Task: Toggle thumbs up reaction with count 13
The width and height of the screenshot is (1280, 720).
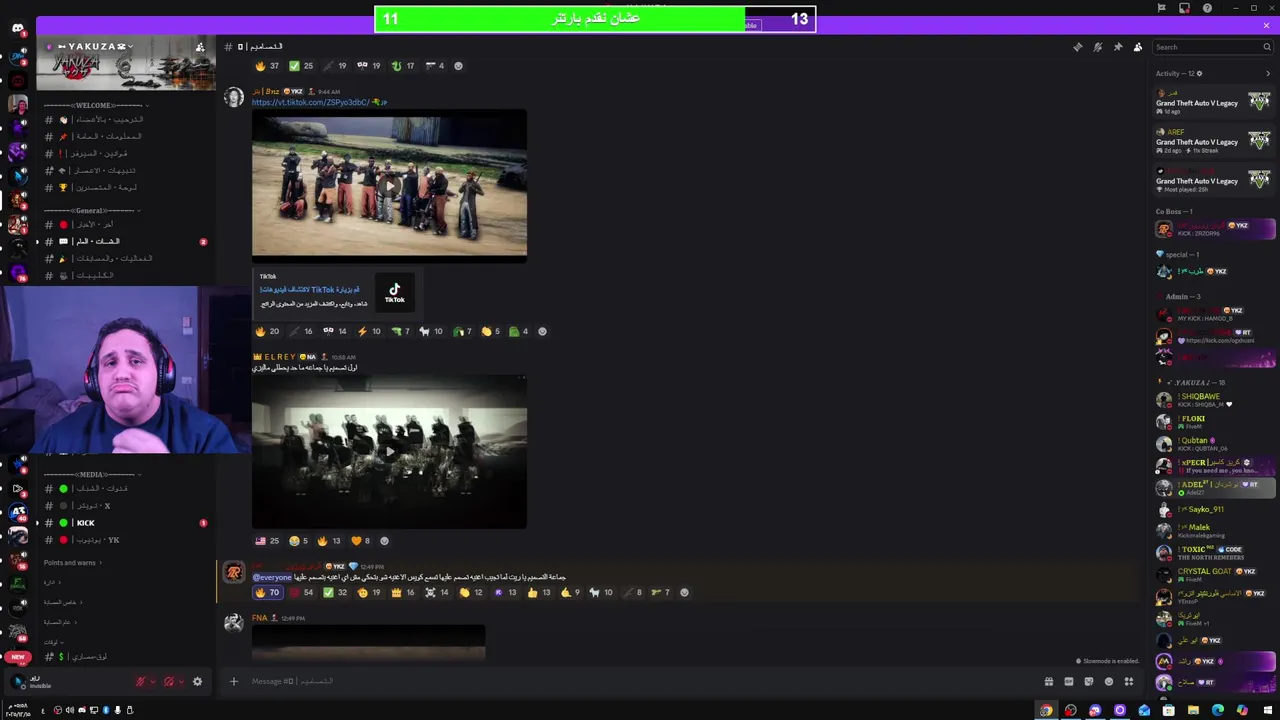Action: (539, 593)
